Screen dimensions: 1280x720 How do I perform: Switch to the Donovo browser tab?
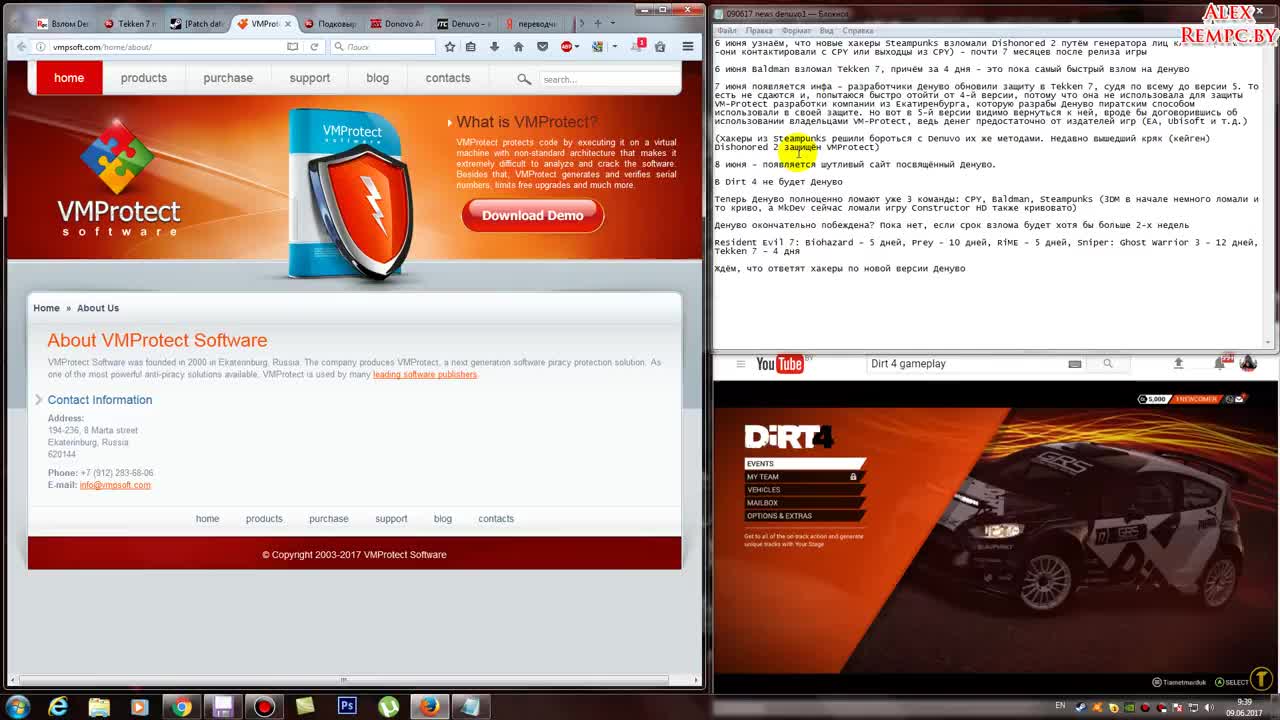[397, 23]
